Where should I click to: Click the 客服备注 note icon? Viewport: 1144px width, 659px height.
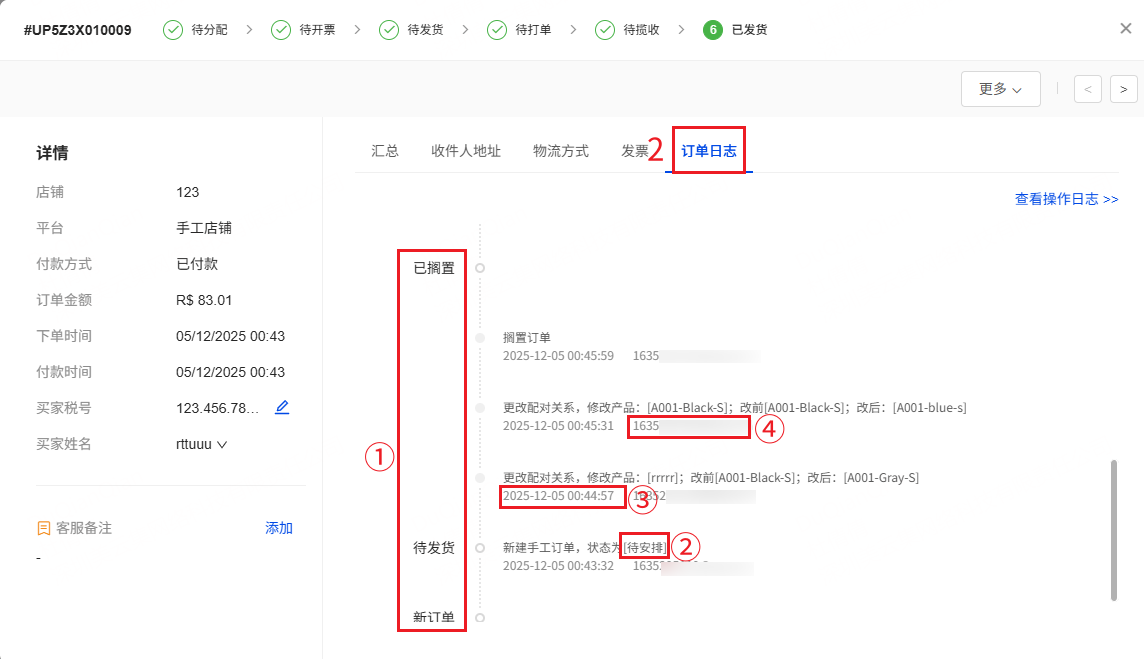[x=43, y=528]
